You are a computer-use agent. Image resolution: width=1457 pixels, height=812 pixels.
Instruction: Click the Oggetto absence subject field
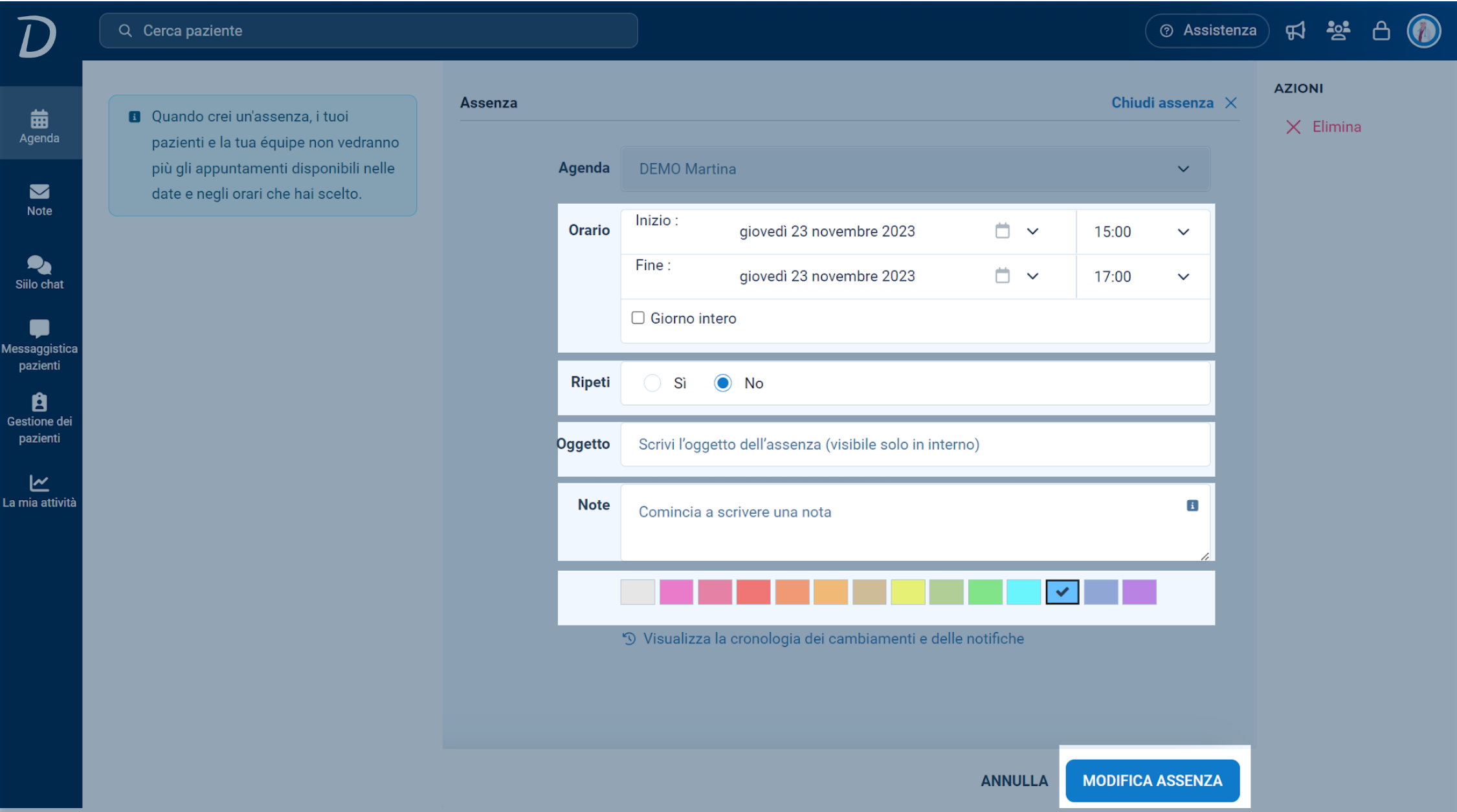point(915,444)
